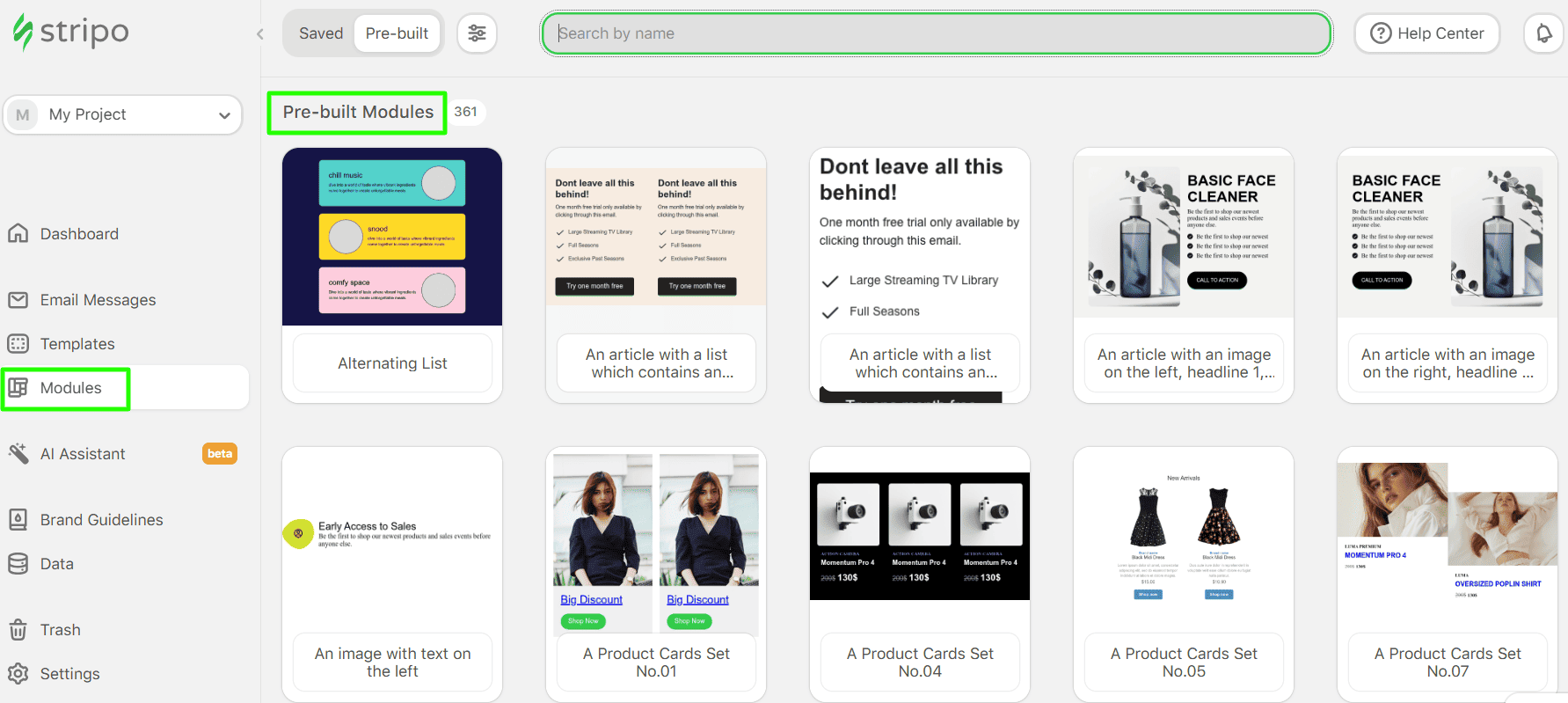Image resolution: width=1568 pixels, height=703 pixels.
Task: Open the dresses Product Cards Set No.05 thumbnail
Action: point(1184,536)
